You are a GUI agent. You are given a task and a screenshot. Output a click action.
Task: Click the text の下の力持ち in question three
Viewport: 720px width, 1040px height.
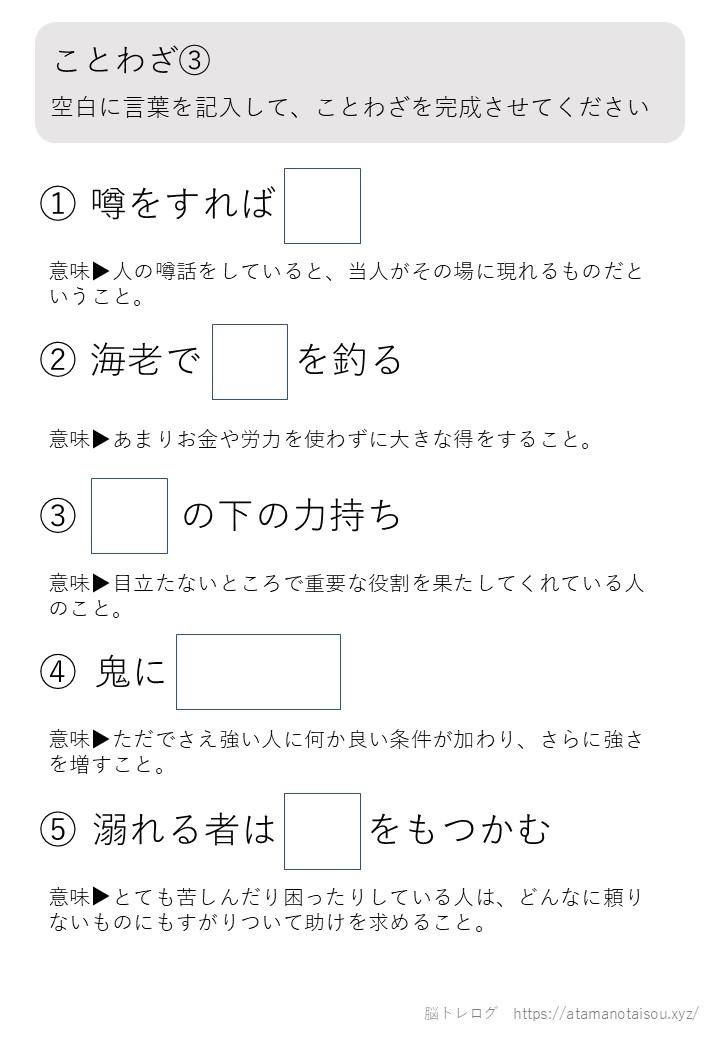pyautogui.click(x=292, y=516)
